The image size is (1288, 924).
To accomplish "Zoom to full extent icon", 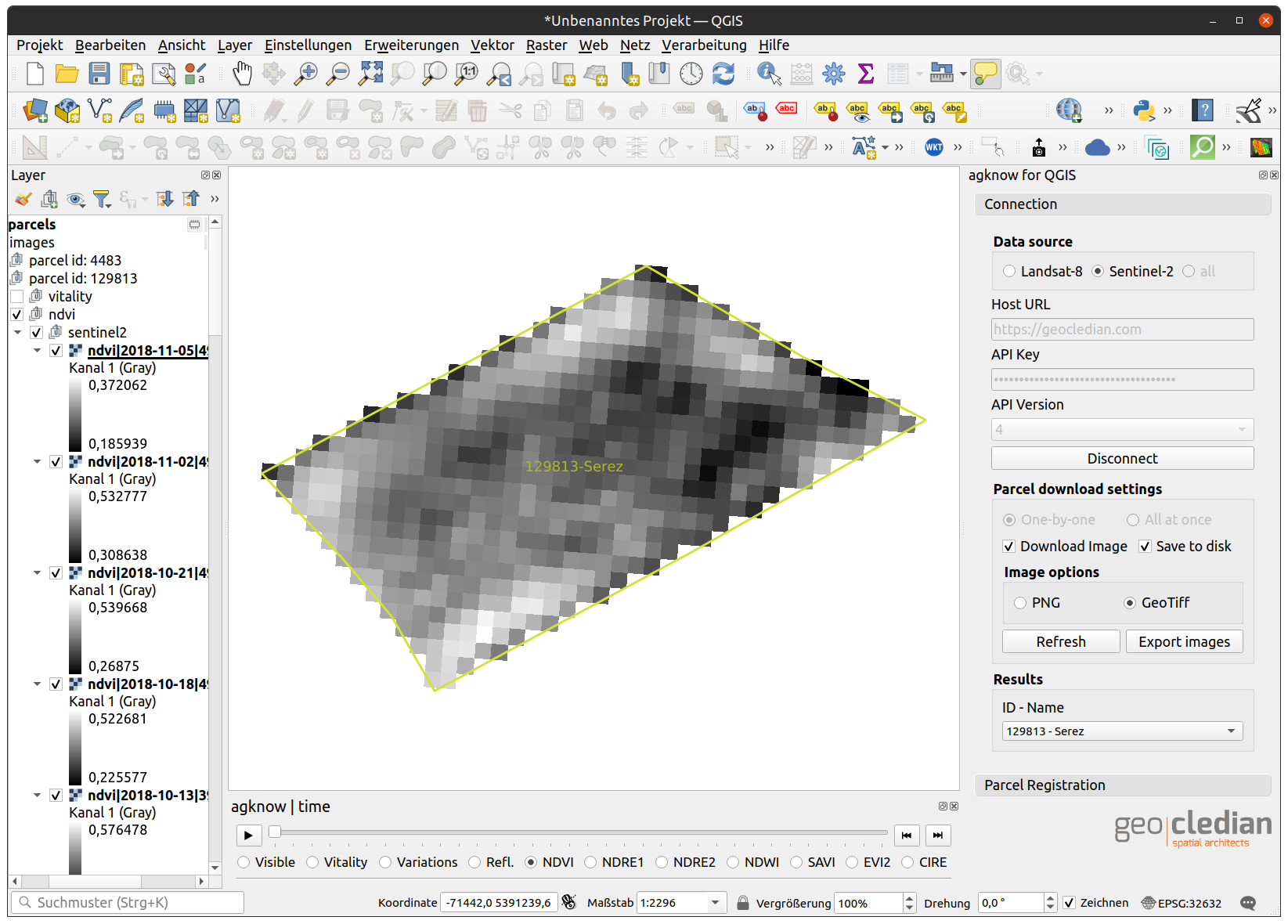I will (370, 74).
